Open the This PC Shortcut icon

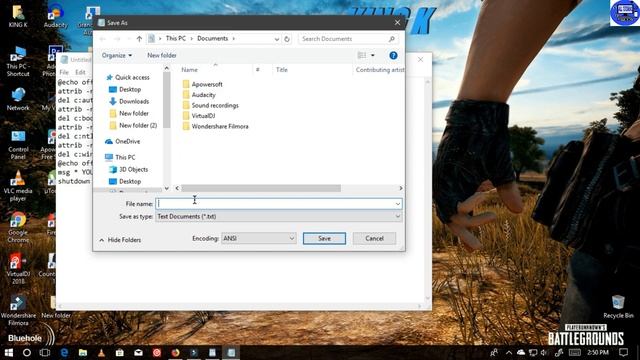click(18, 62)
